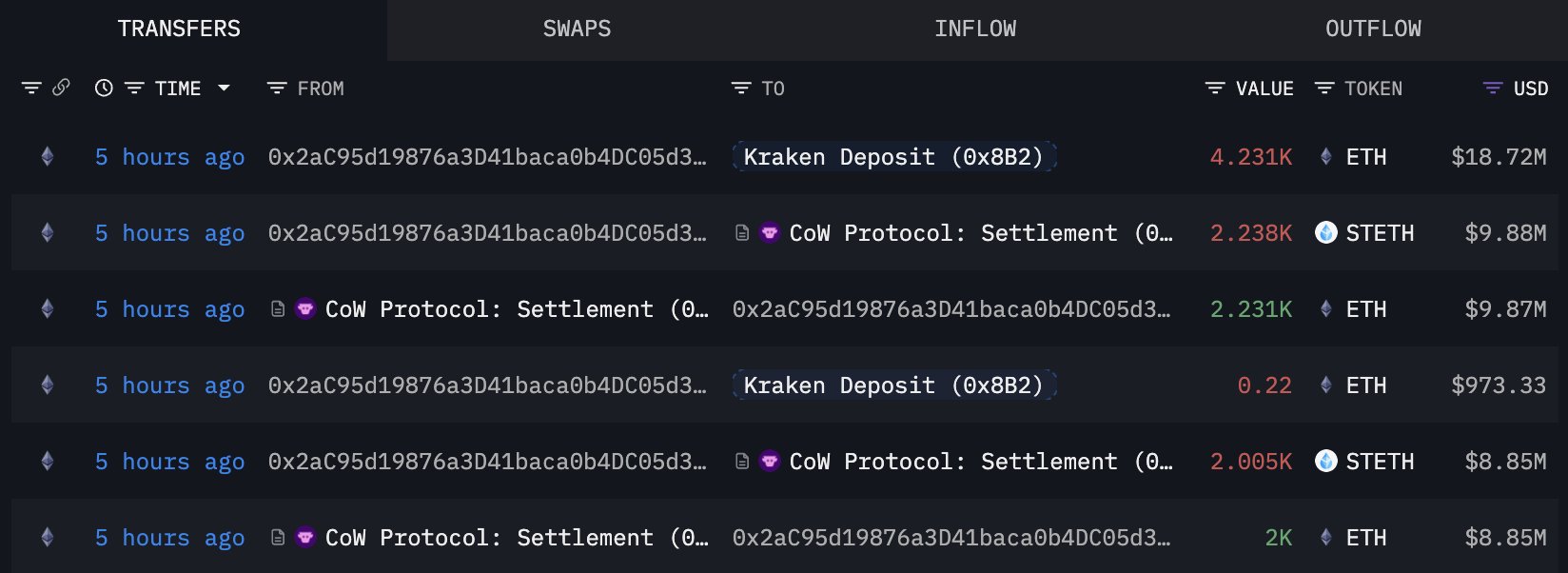The width and height of the screenshot is (1568, 573).
Task: Click the TOKEN column filter icon
Action: click(x=1324, y=89)
